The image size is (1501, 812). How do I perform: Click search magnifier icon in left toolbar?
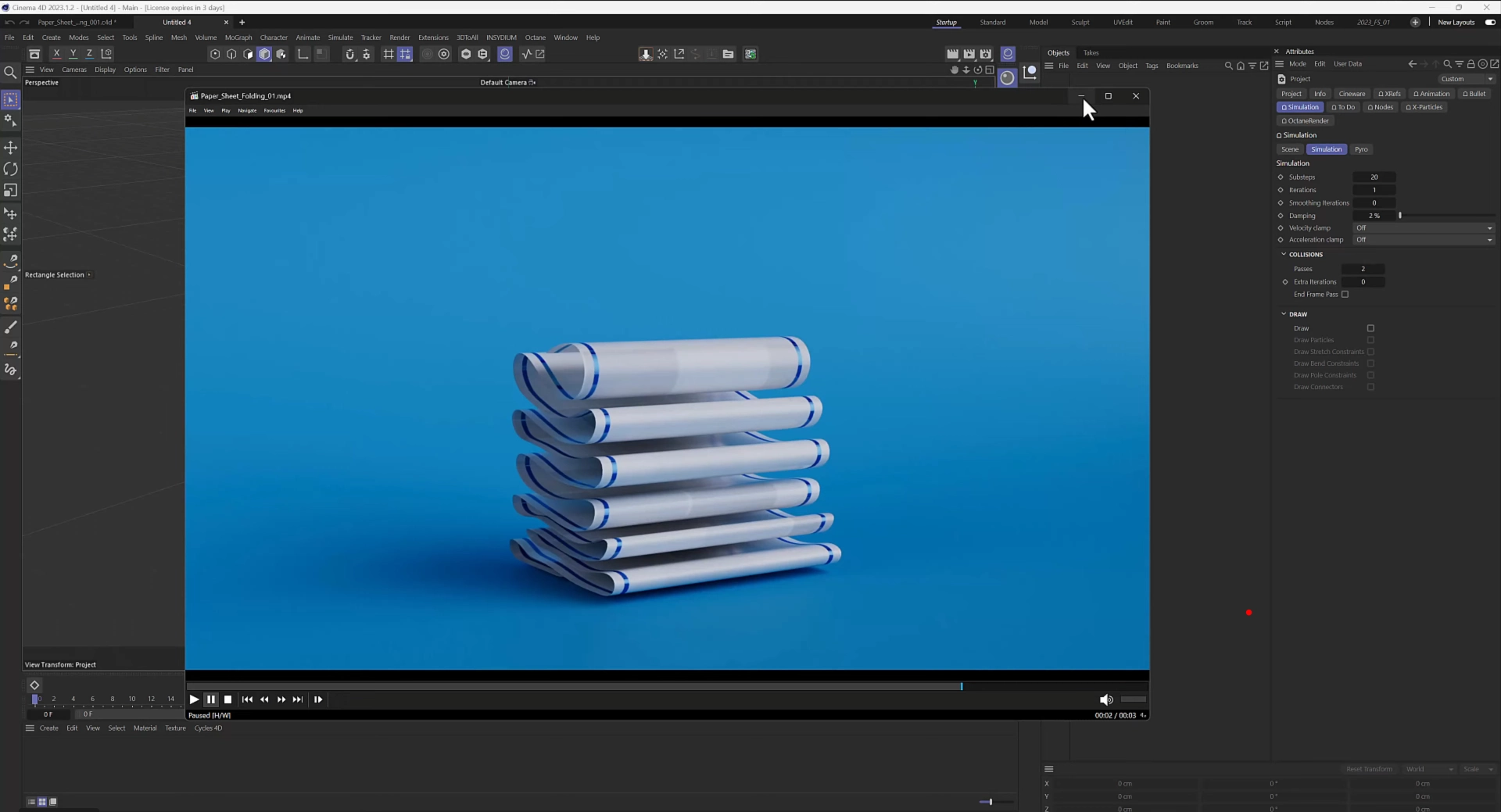[11, 72]
